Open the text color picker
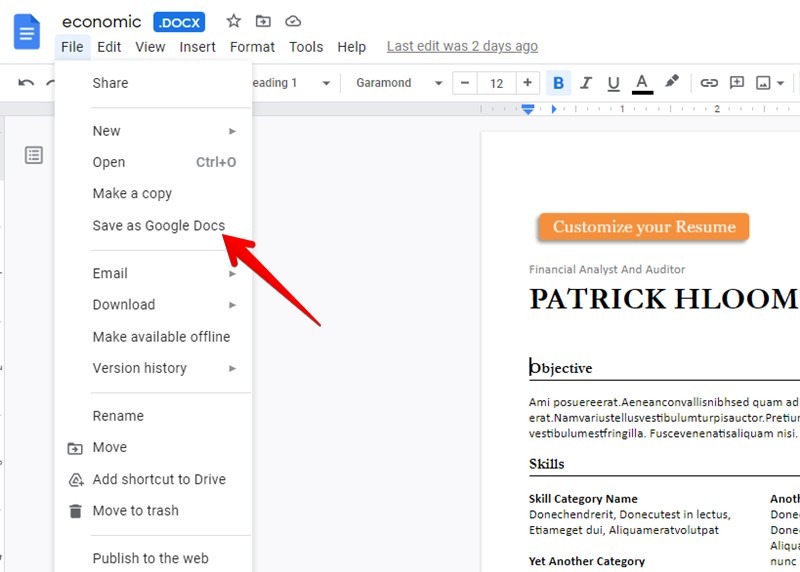 (642, 84)
